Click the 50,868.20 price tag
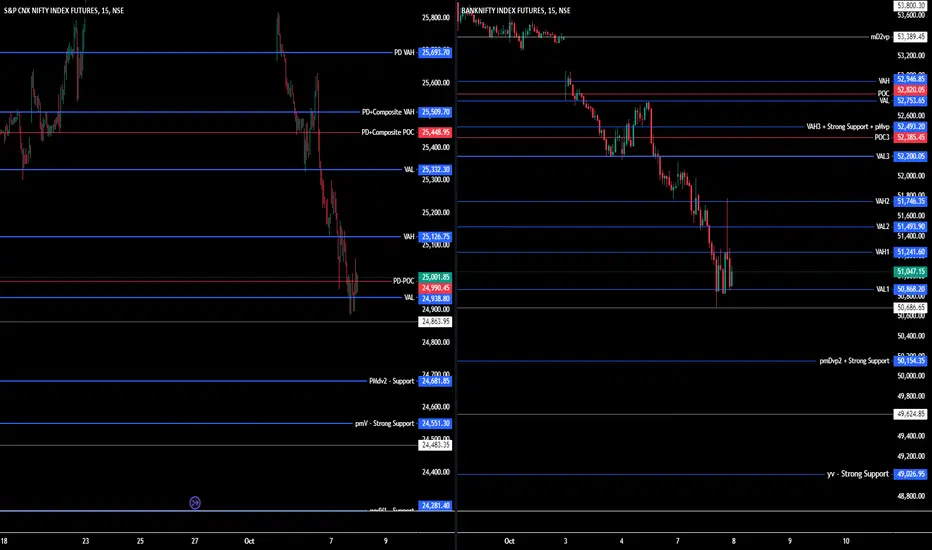932x550 pixels. click(x=911, y=290)
